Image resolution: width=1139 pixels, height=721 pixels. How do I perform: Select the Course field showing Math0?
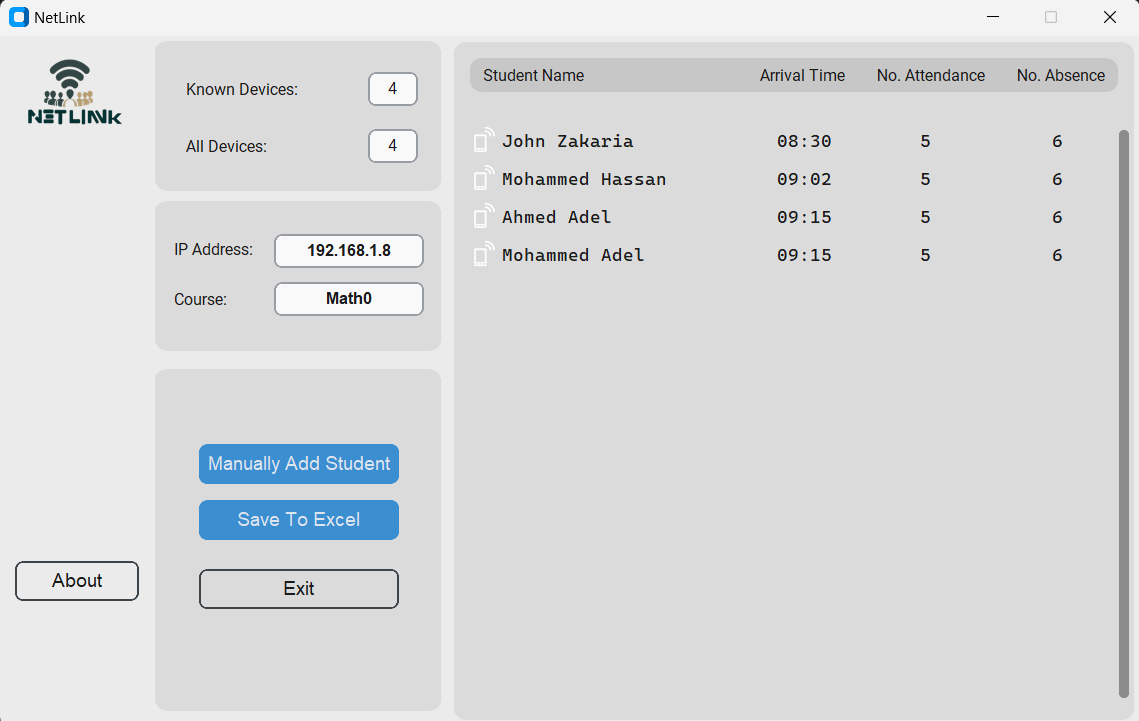click(x=348, y=298)
